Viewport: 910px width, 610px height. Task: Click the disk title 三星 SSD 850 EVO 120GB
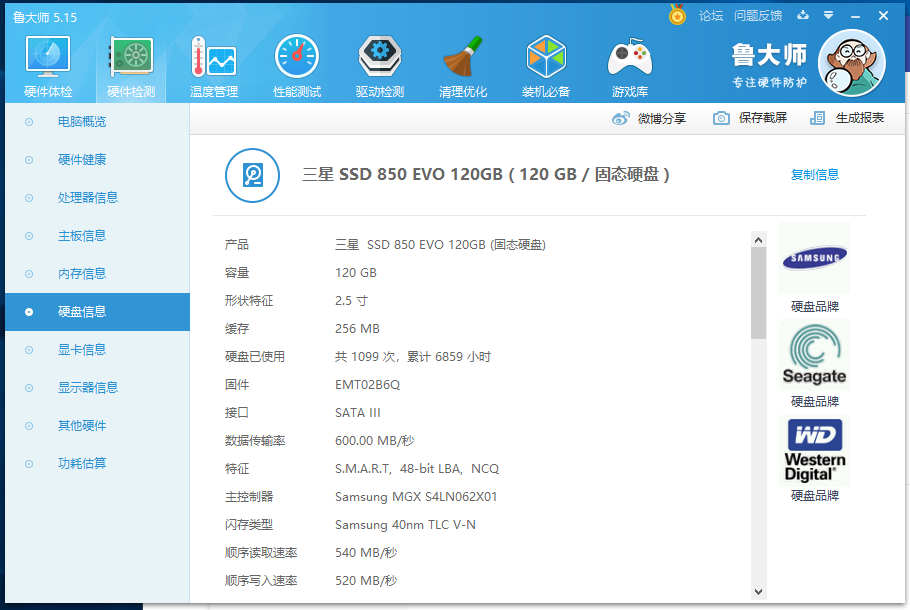(485, 174)
